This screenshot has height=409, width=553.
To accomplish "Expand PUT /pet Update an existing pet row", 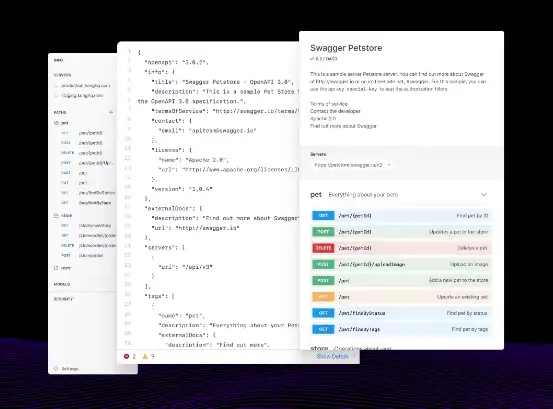I will [401, 297].
